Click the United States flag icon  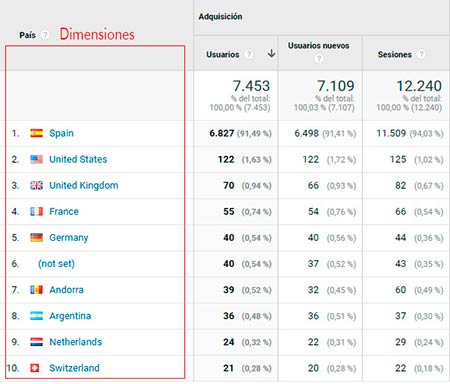click(x=36, y=159)
